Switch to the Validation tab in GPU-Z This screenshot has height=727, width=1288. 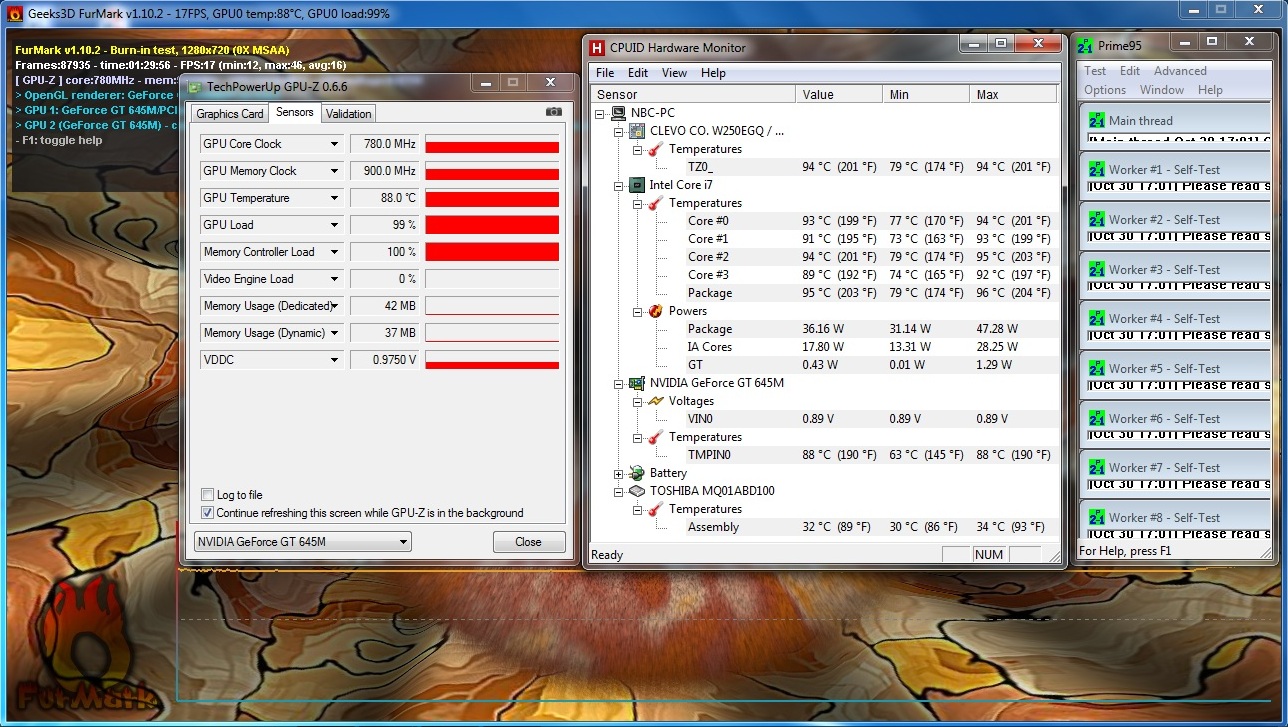tap(349, 114)
